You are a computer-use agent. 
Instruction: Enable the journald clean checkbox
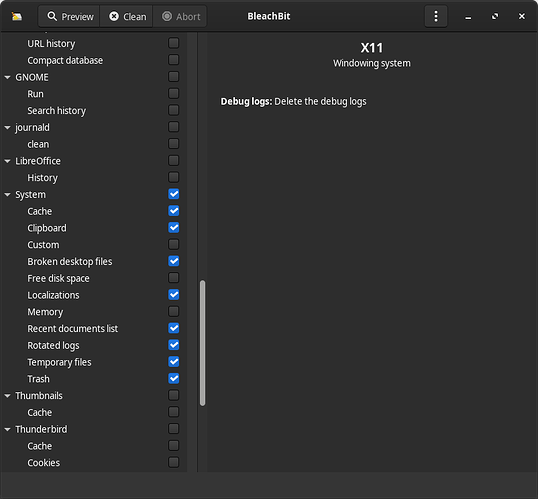(x=174, y=144)
